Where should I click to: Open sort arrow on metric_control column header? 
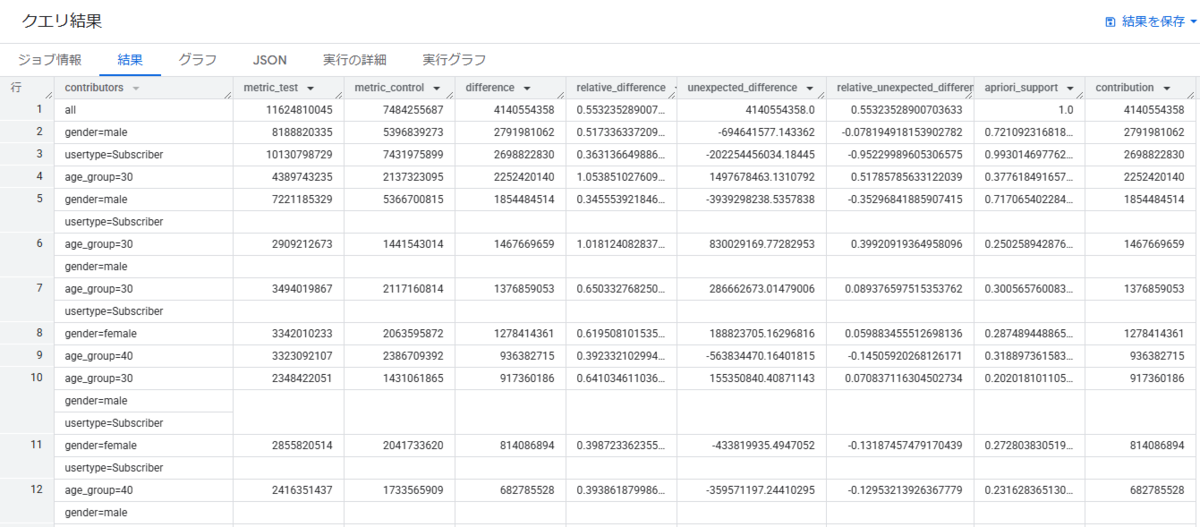point(434,88)
